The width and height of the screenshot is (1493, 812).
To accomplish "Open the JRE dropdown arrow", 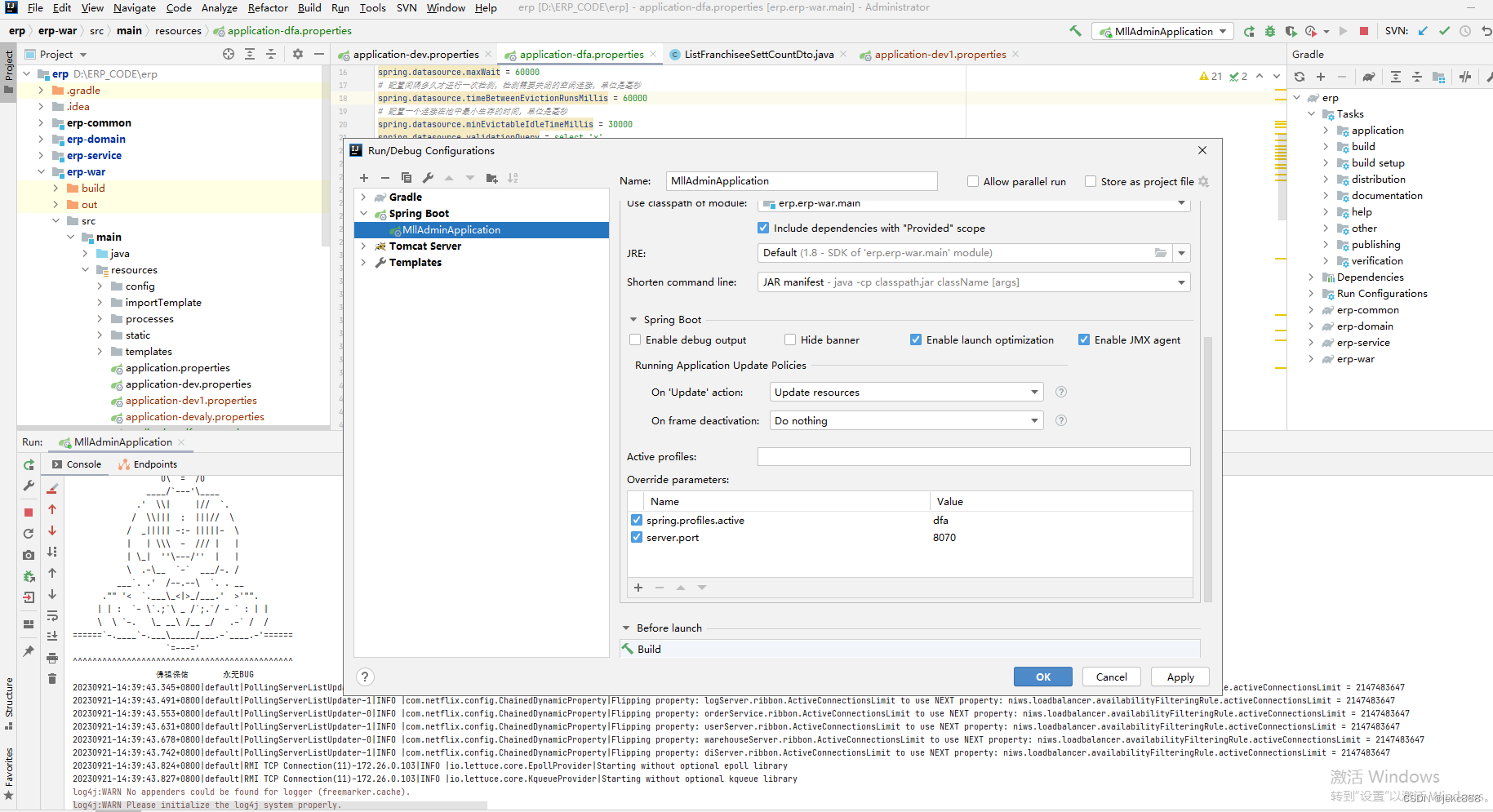I will click(1181, 253).
